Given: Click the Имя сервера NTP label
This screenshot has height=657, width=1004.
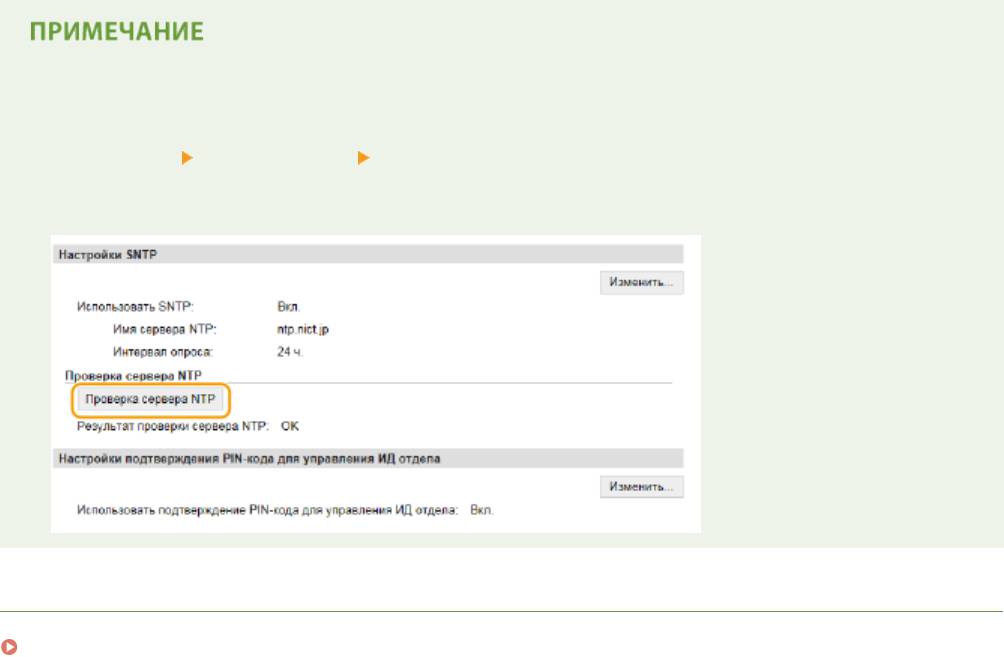Looking at the screenshot, I should coord(164,329).
